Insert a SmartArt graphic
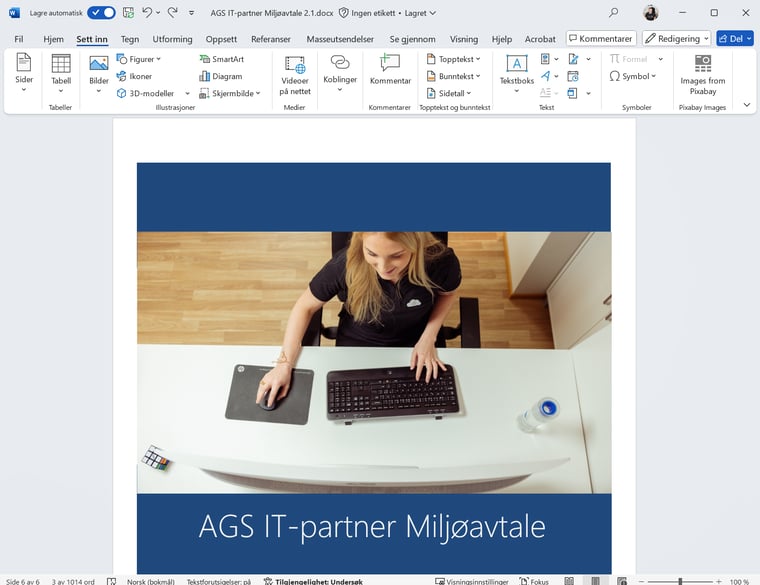This screenshot has width=760, height=585. tap(222, 59)
